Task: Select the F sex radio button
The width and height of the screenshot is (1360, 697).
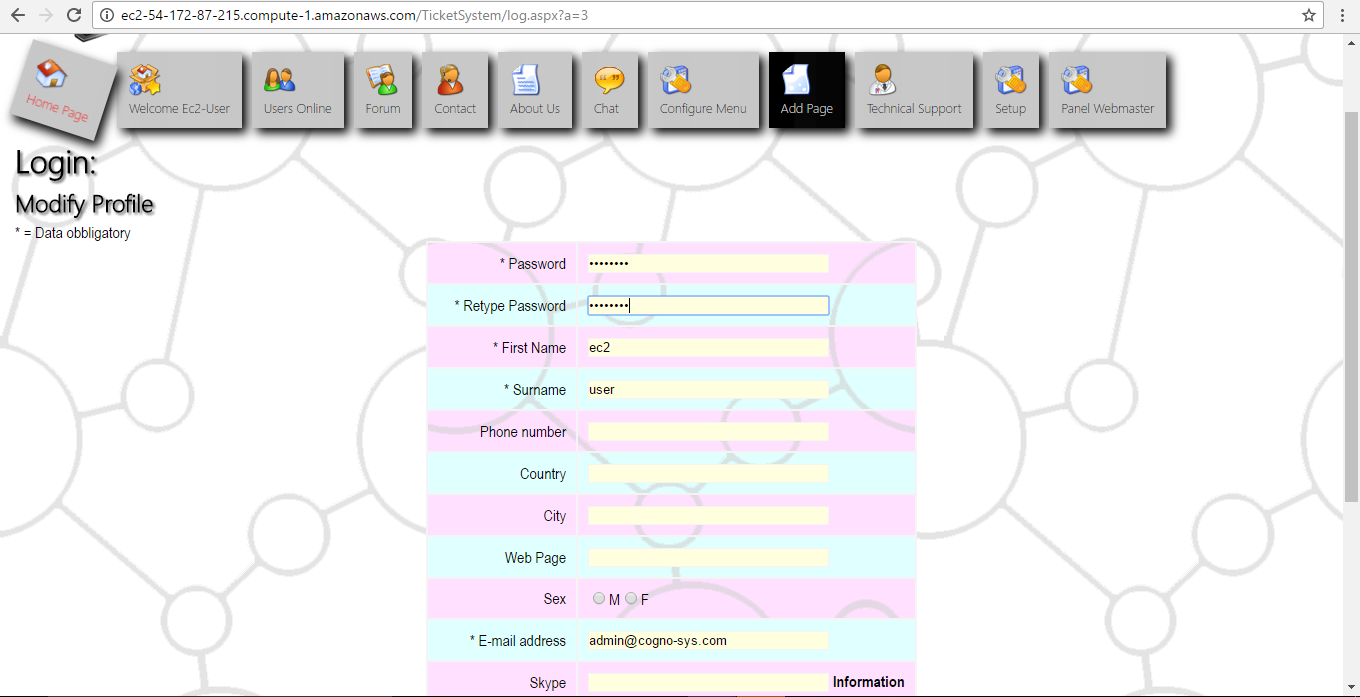Action: pos(631,598)
